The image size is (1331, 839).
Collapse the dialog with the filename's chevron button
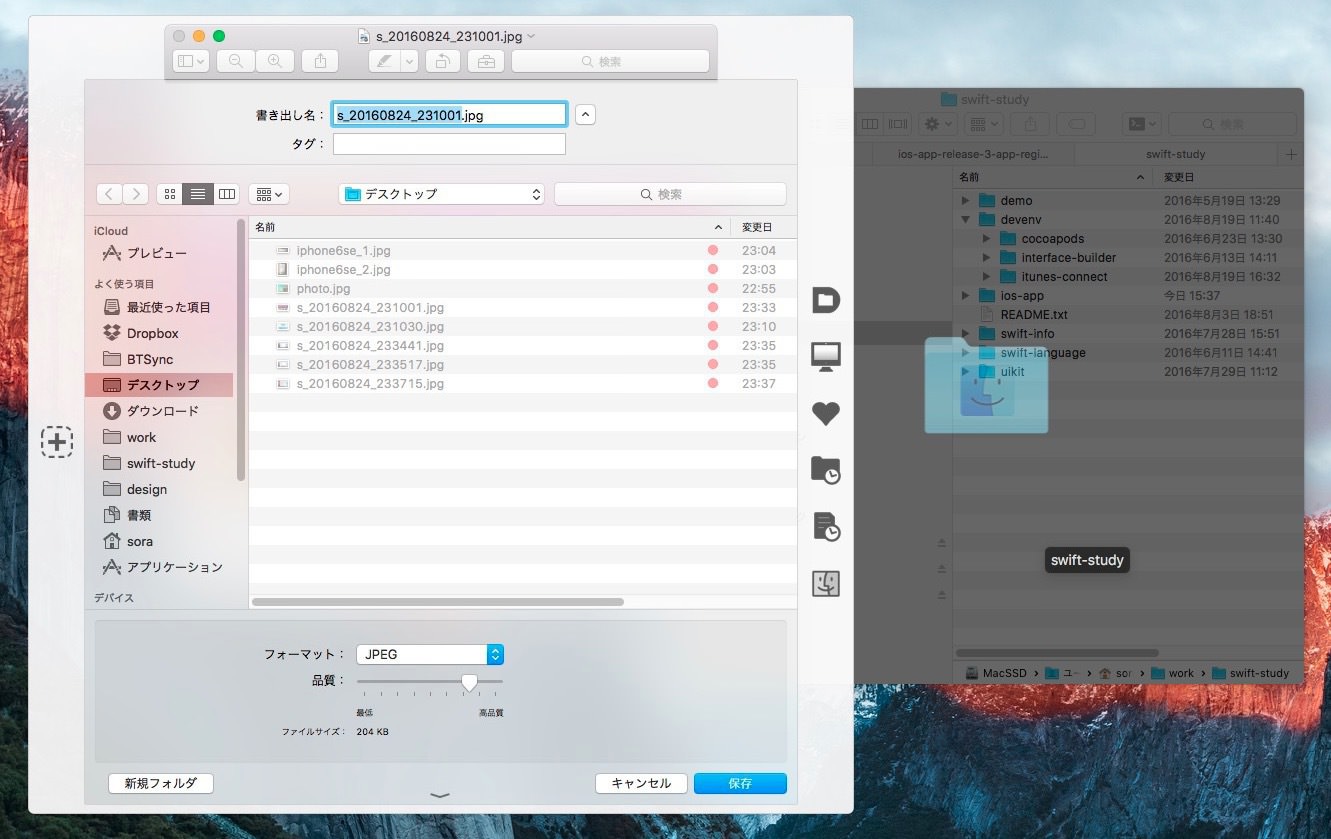point(586,115)
